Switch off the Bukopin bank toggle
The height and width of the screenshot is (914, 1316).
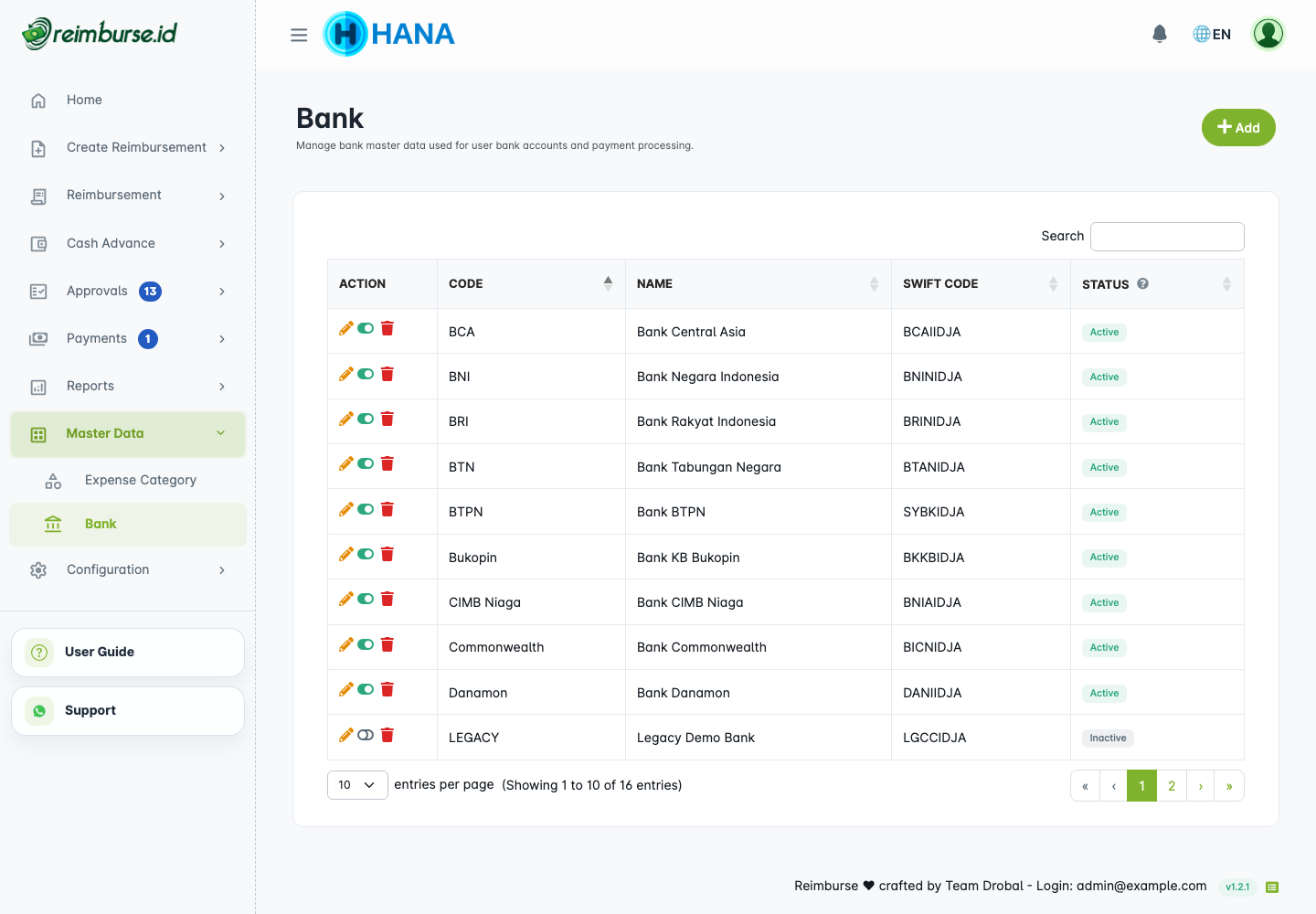pyautogui.click(x=366, y=554)
